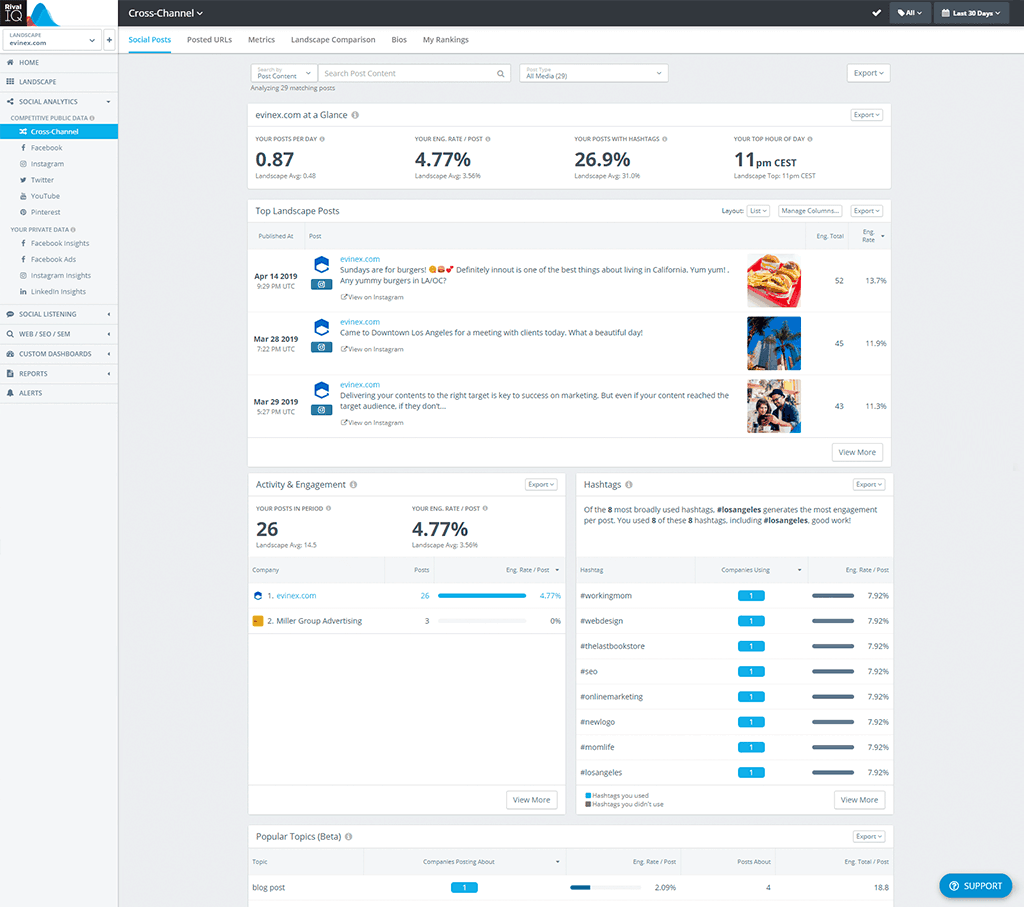Show info for Competitive Public Data

[x=92, y=118]
